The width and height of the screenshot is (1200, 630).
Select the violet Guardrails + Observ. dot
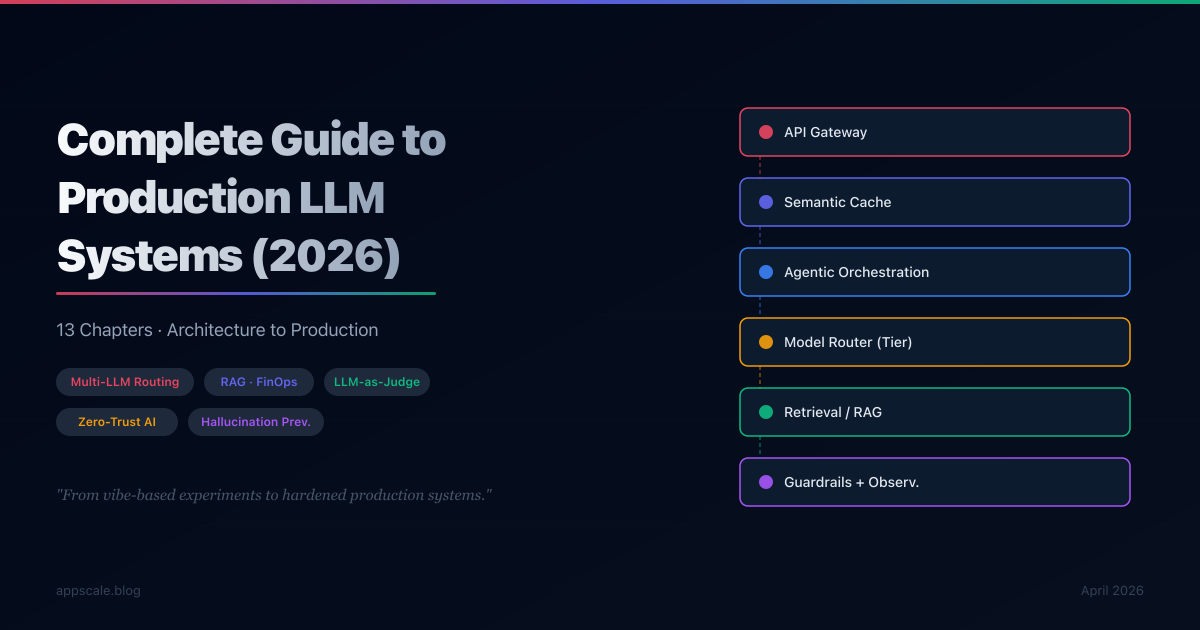(x=765, y=481)
